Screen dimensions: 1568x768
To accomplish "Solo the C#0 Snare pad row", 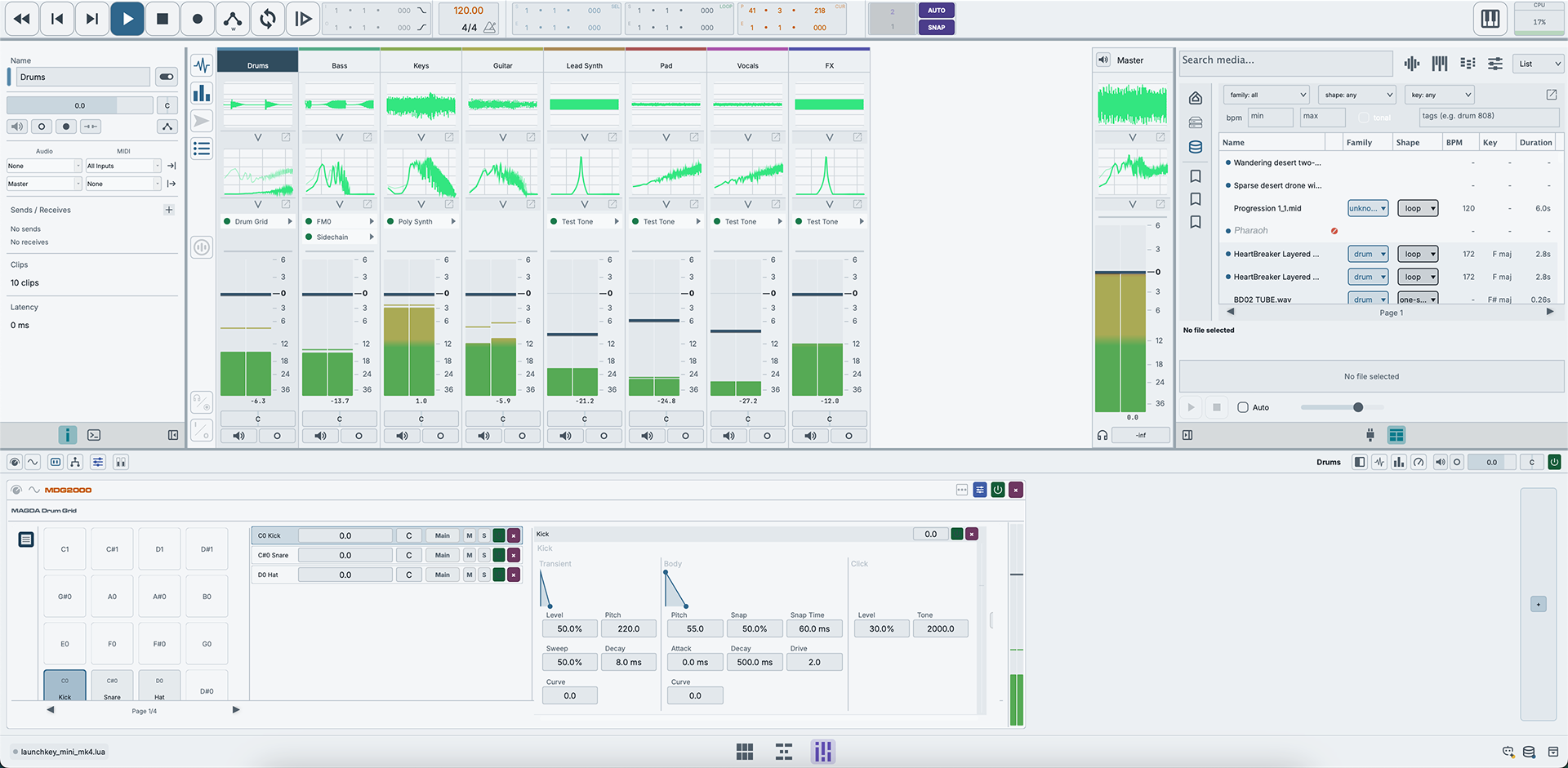I will [484, 555].
